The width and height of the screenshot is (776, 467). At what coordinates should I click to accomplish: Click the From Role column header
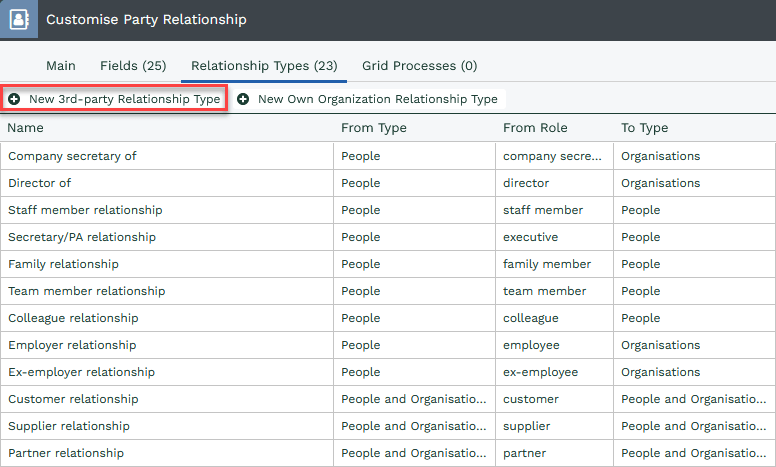pyautogui.click(x=535, y=128)
